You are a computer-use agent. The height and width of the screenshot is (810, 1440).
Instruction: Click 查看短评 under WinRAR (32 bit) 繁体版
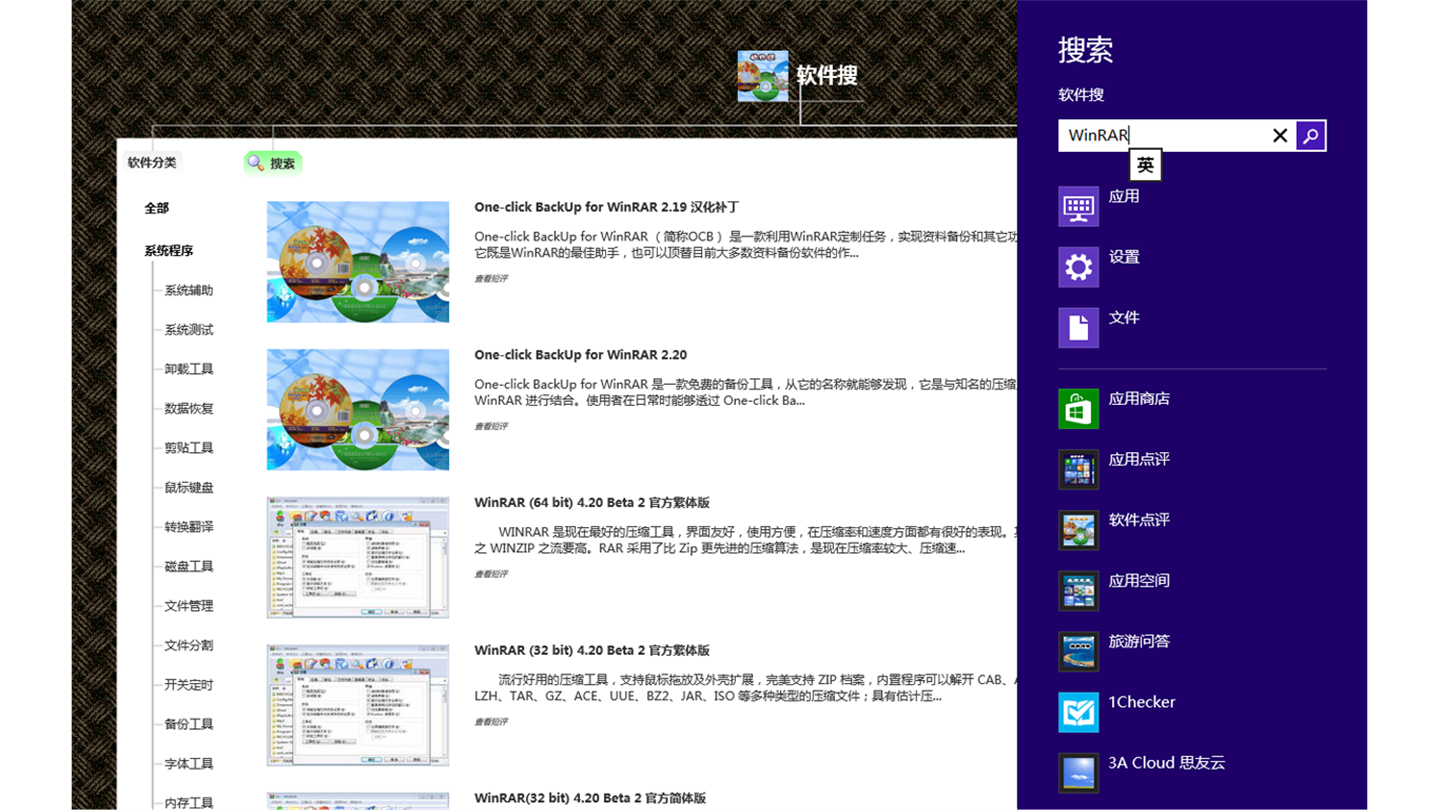click(491, 722)
